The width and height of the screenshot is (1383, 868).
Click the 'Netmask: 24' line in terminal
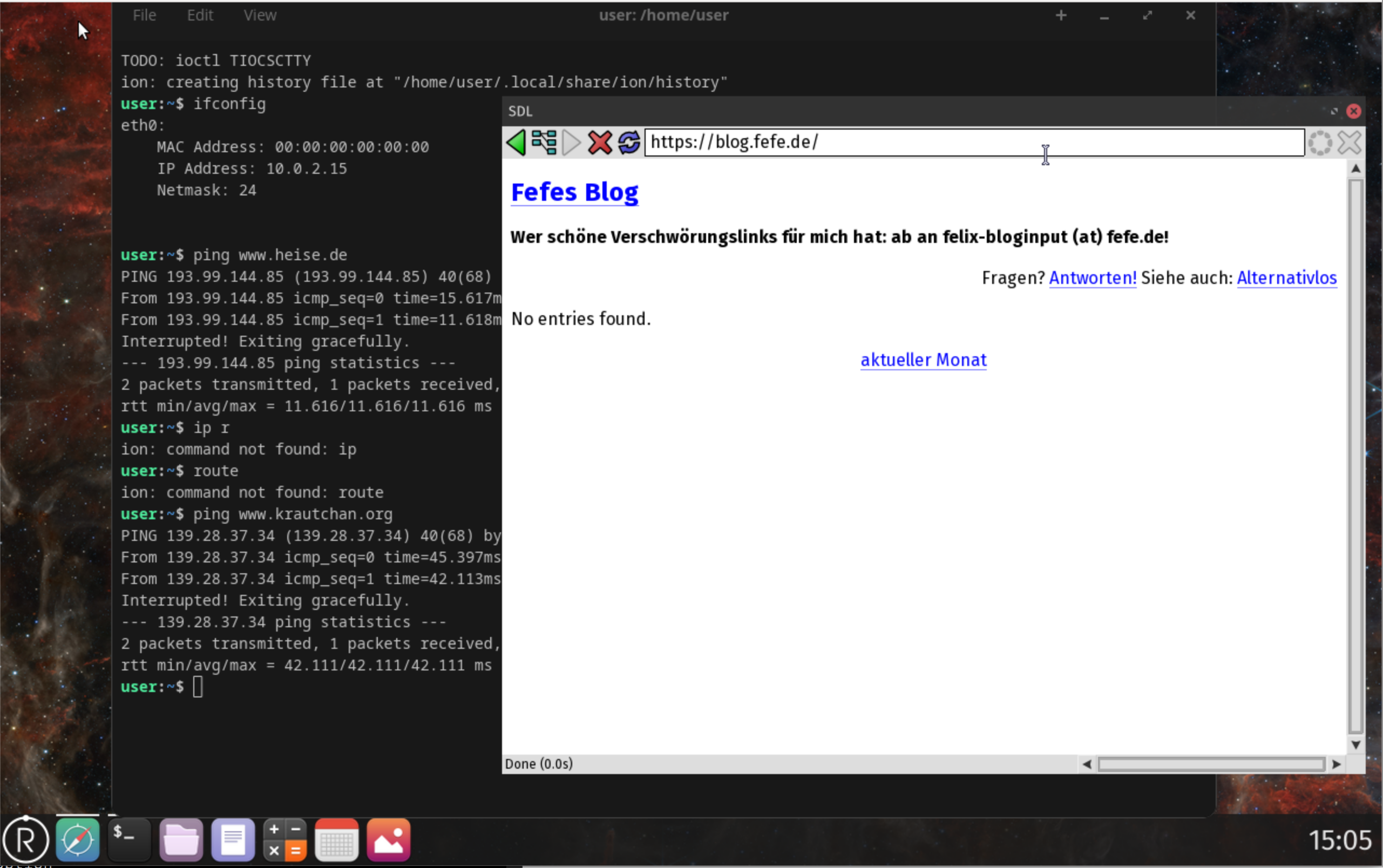coord(207,190)
